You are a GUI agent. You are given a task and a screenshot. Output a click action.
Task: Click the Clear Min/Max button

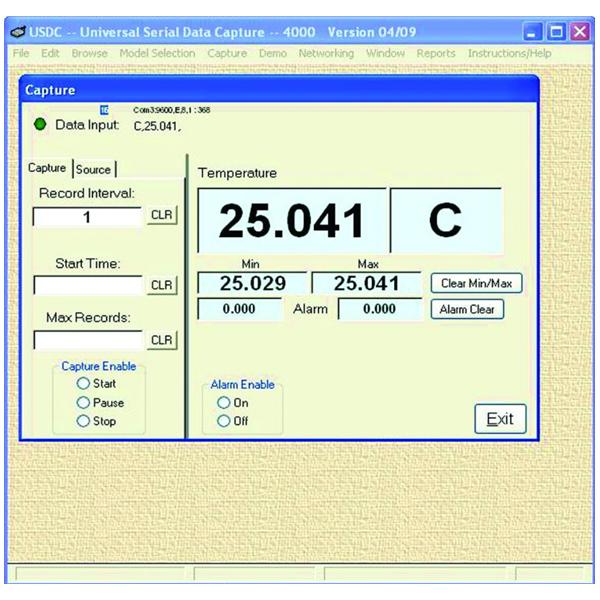(x=476, y=283)
